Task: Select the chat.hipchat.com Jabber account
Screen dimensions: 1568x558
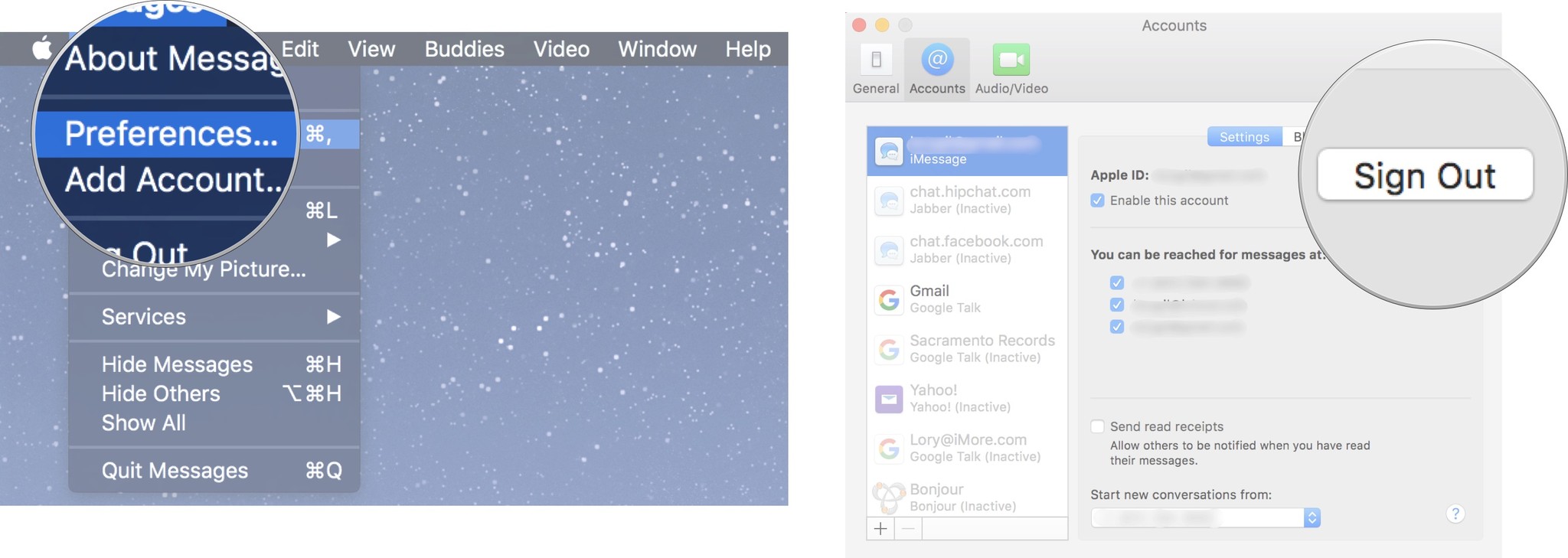Action: pos(967,200)
